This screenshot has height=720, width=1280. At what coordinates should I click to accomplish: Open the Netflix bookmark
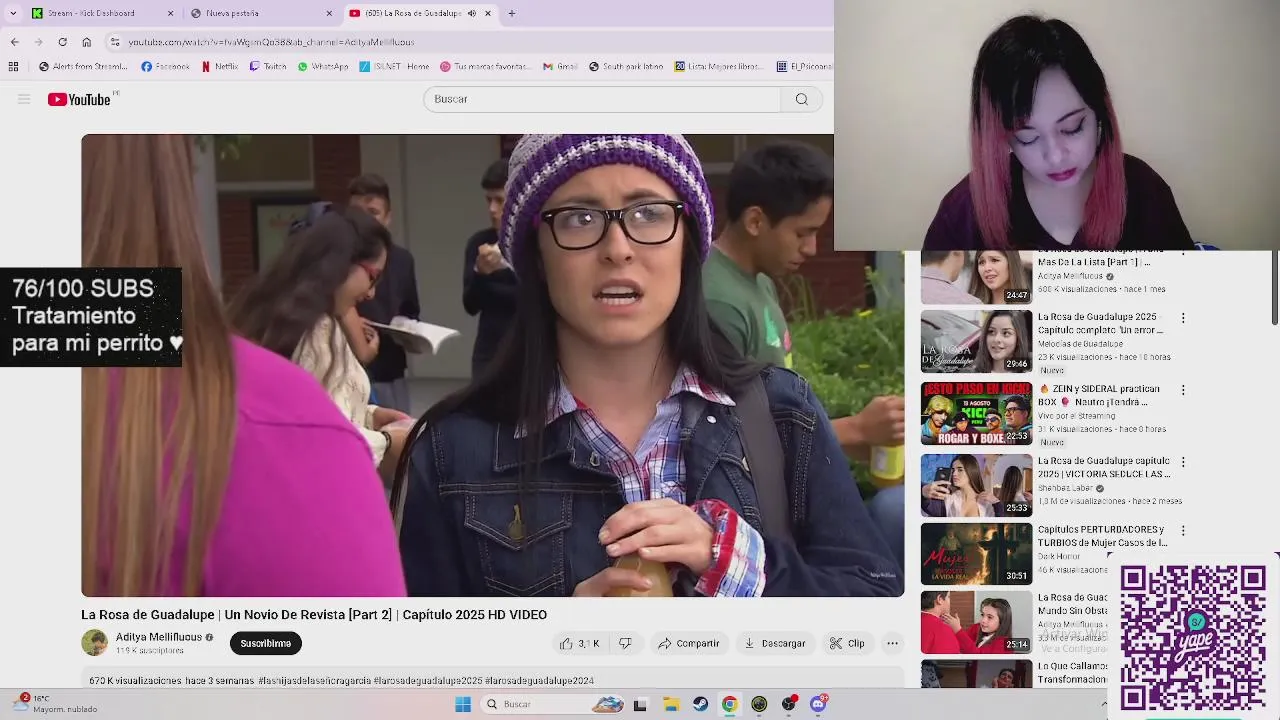pyautogui.click(x=220, y=67)
